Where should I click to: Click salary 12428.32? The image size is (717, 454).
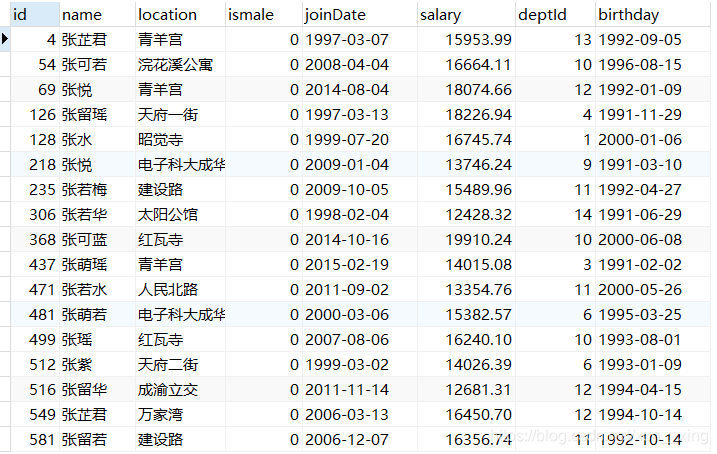click(466, 215)
